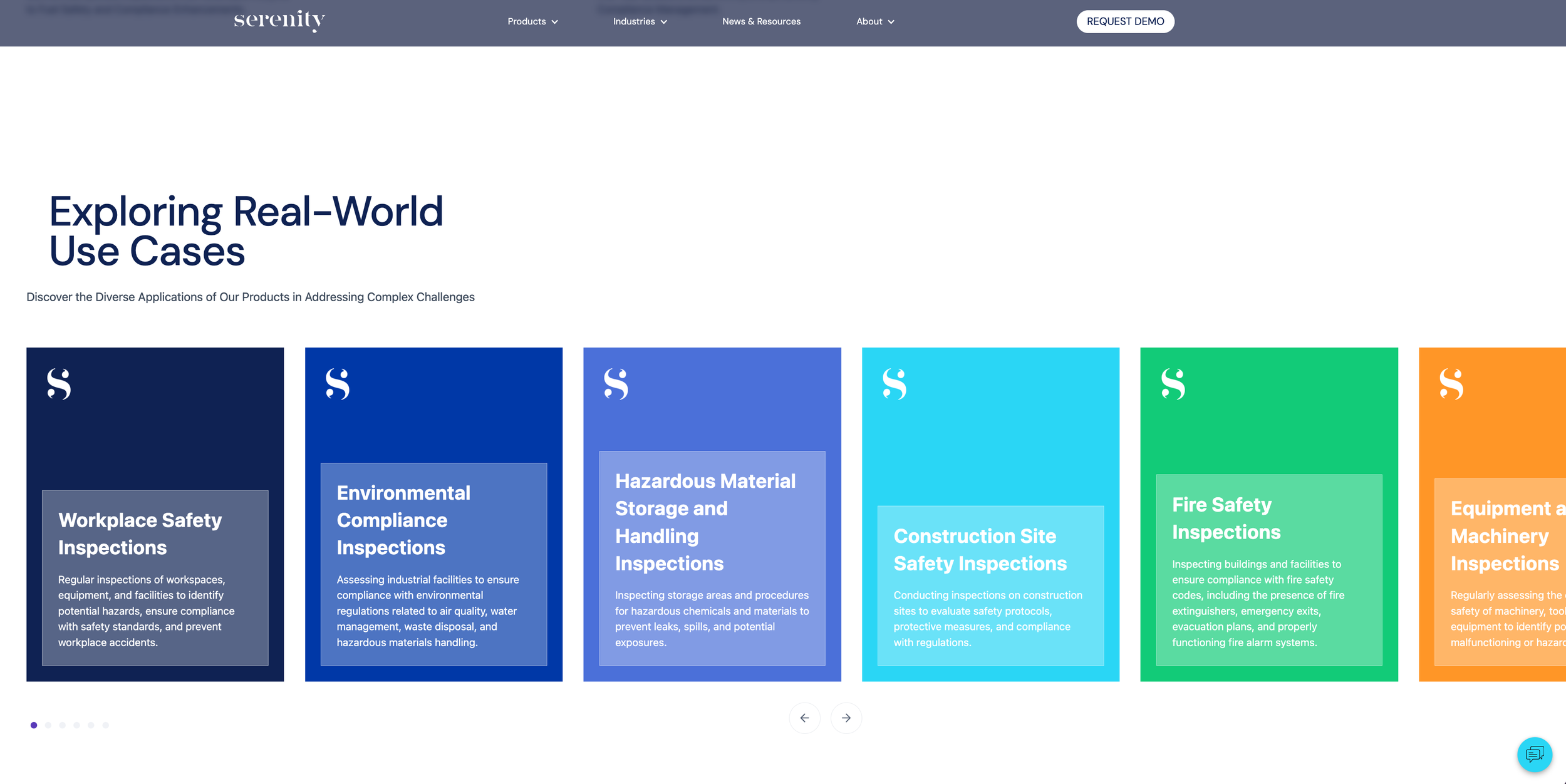Select the last carousel pagination dot
Viewport: 1566px width, 784px height.
click(106, 725)
